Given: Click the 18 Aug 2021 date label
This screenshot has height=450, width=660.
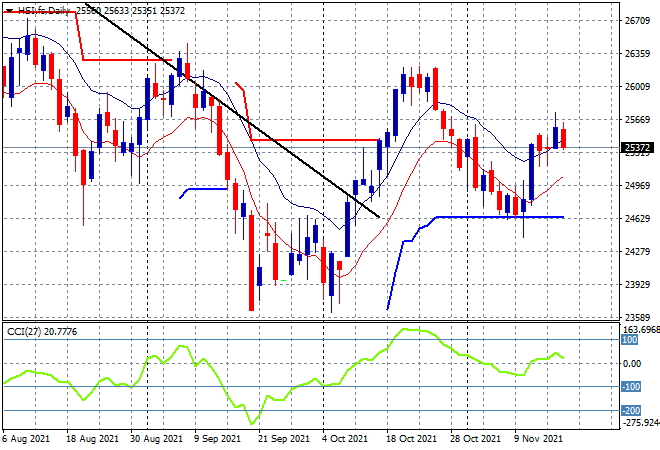Looking at the screenshot, I should click(93, 439).
